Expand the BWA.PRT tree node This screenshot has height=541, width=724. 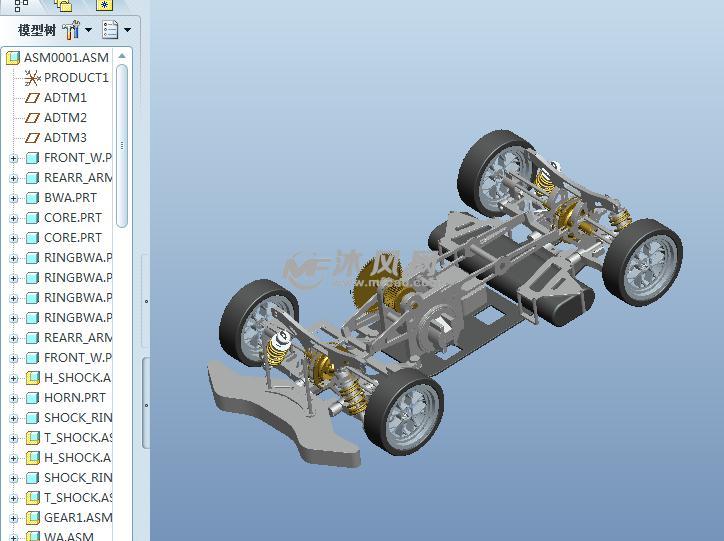(x=14, y=198)
